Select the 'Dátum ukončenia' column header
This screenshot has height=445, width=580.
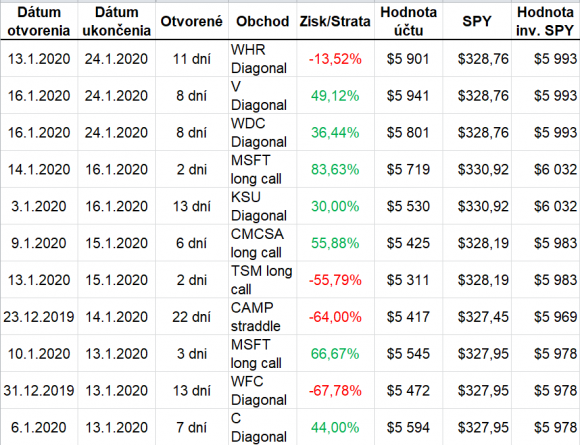click(117, 21)
